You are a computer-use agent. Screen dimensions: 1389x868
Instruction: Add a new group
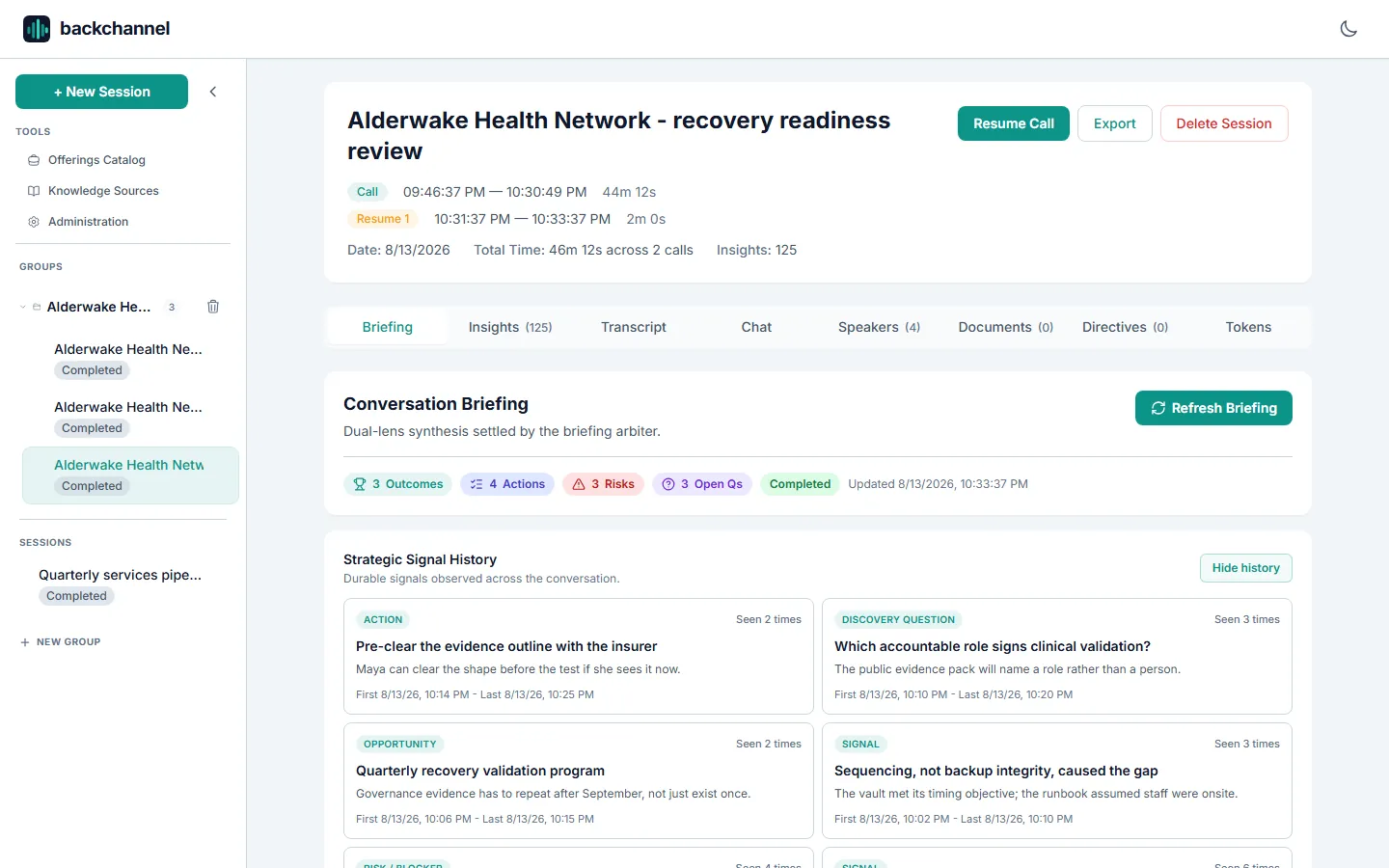[x=60, y=642]
